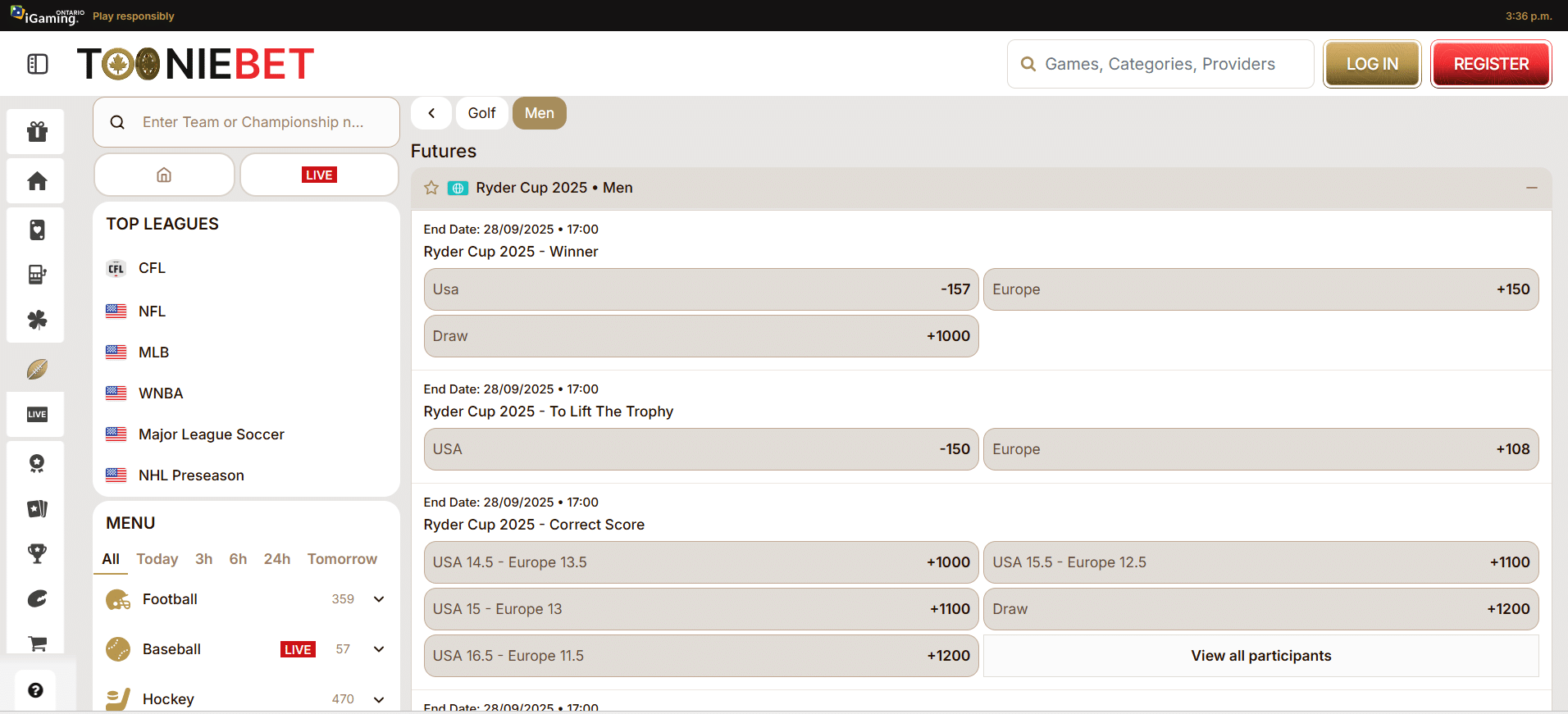Select USA 14.5 - Europe 13.5 score
1568x714 pixels.
coord(701,562)
